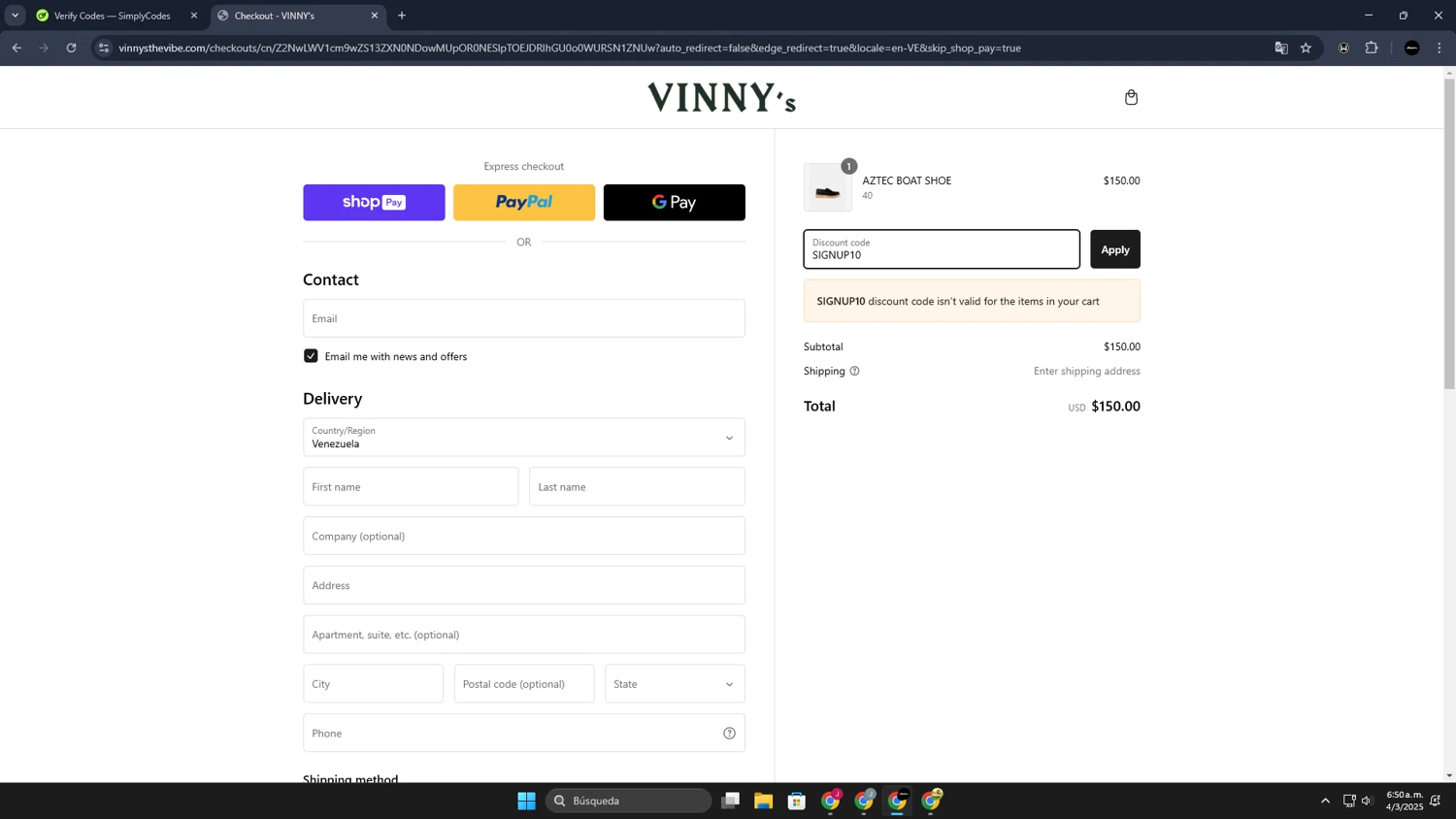Click Apply for the discount code
The height and width of the screenshot is (819, 1456).
click(1115, 249)
